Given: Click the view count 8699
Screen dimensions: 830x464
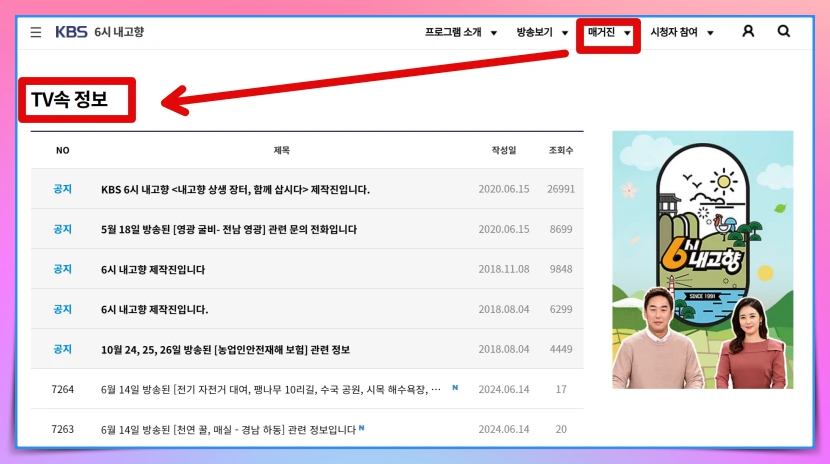Looking at the screenshot, I should coord(561,229).
